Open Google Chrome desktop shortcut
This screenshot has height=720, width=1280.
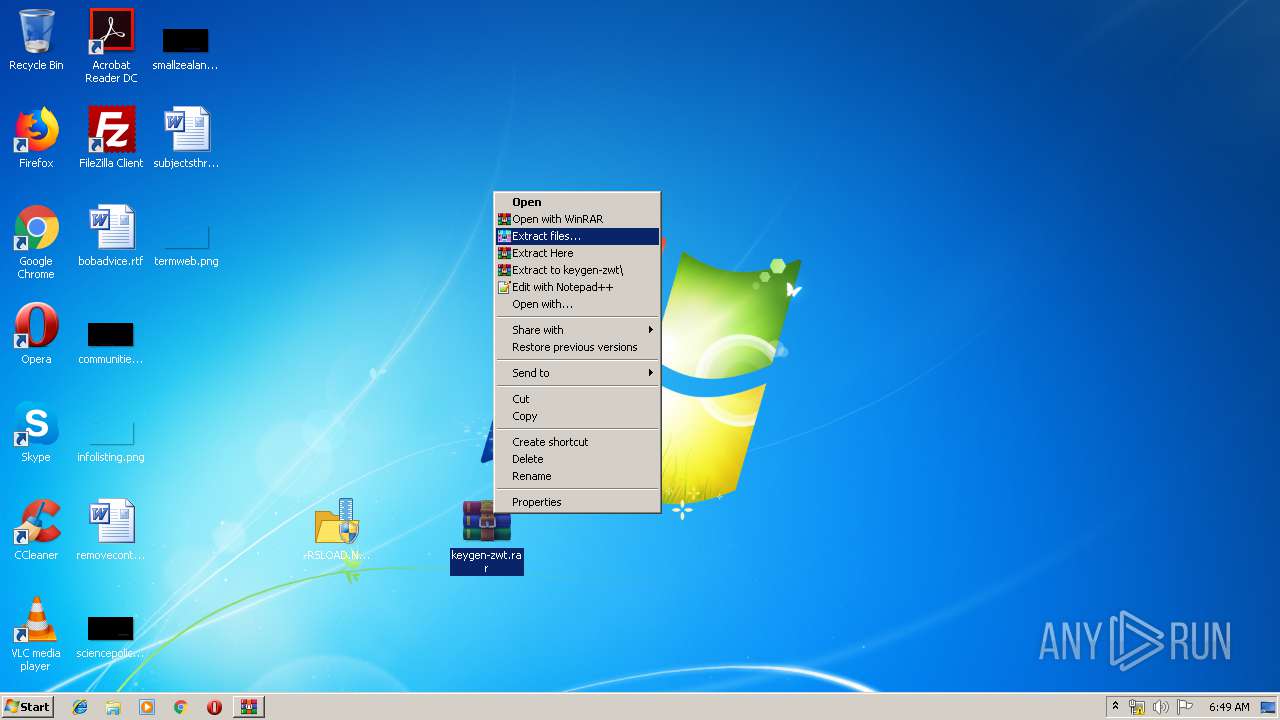[36, 242]
